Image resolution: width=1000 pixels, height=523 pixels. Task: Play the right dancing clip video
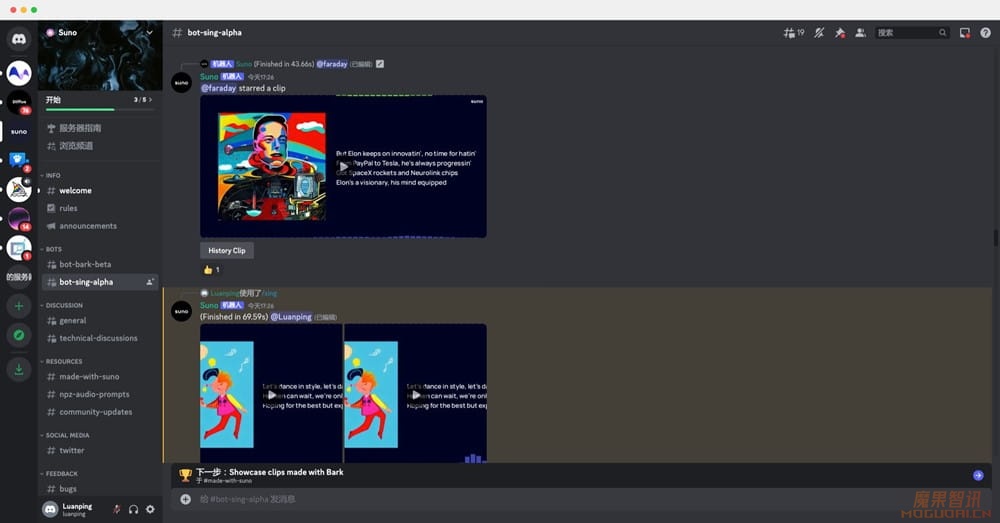click(x=416, y=395)
